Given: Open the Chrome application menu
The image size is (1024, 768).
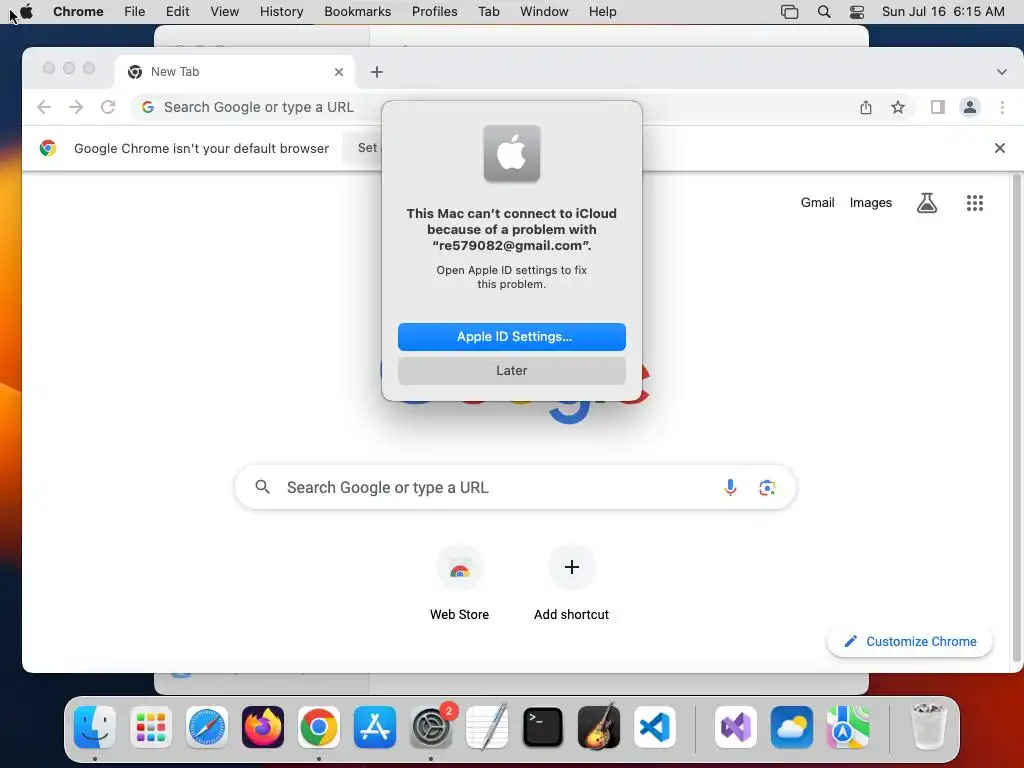Looking at the screenshot, I should pos(78,11).
